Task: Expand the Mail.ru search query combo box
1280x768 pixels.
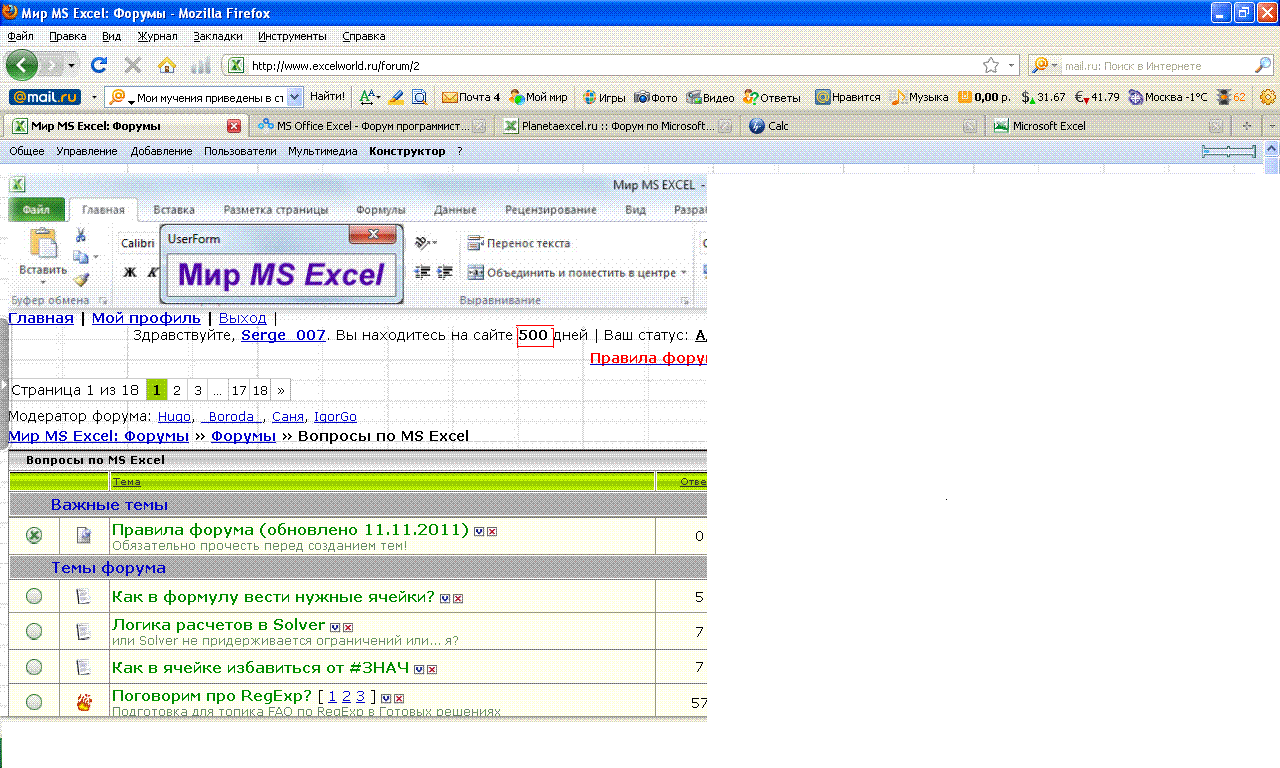Action: click(295, 97)
